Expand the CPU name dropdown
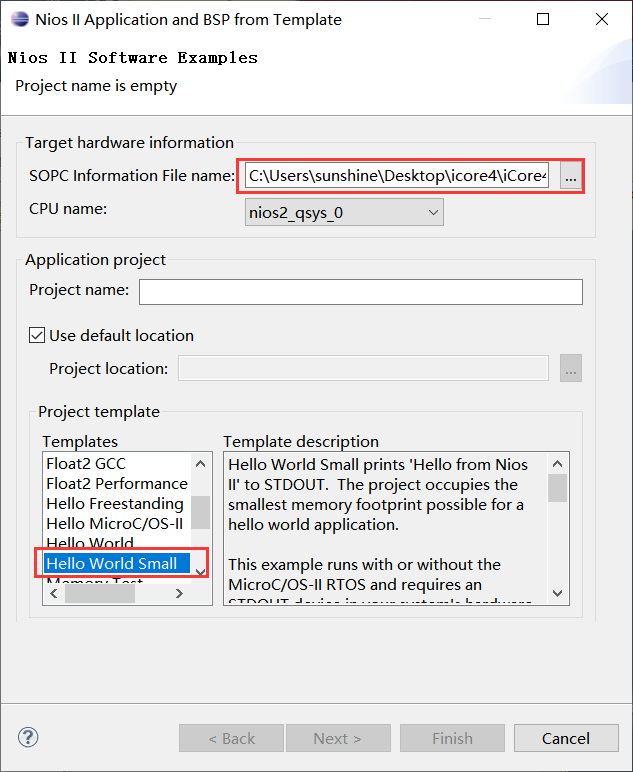Viewport: 633px width, 772px height. click(344, 212)
